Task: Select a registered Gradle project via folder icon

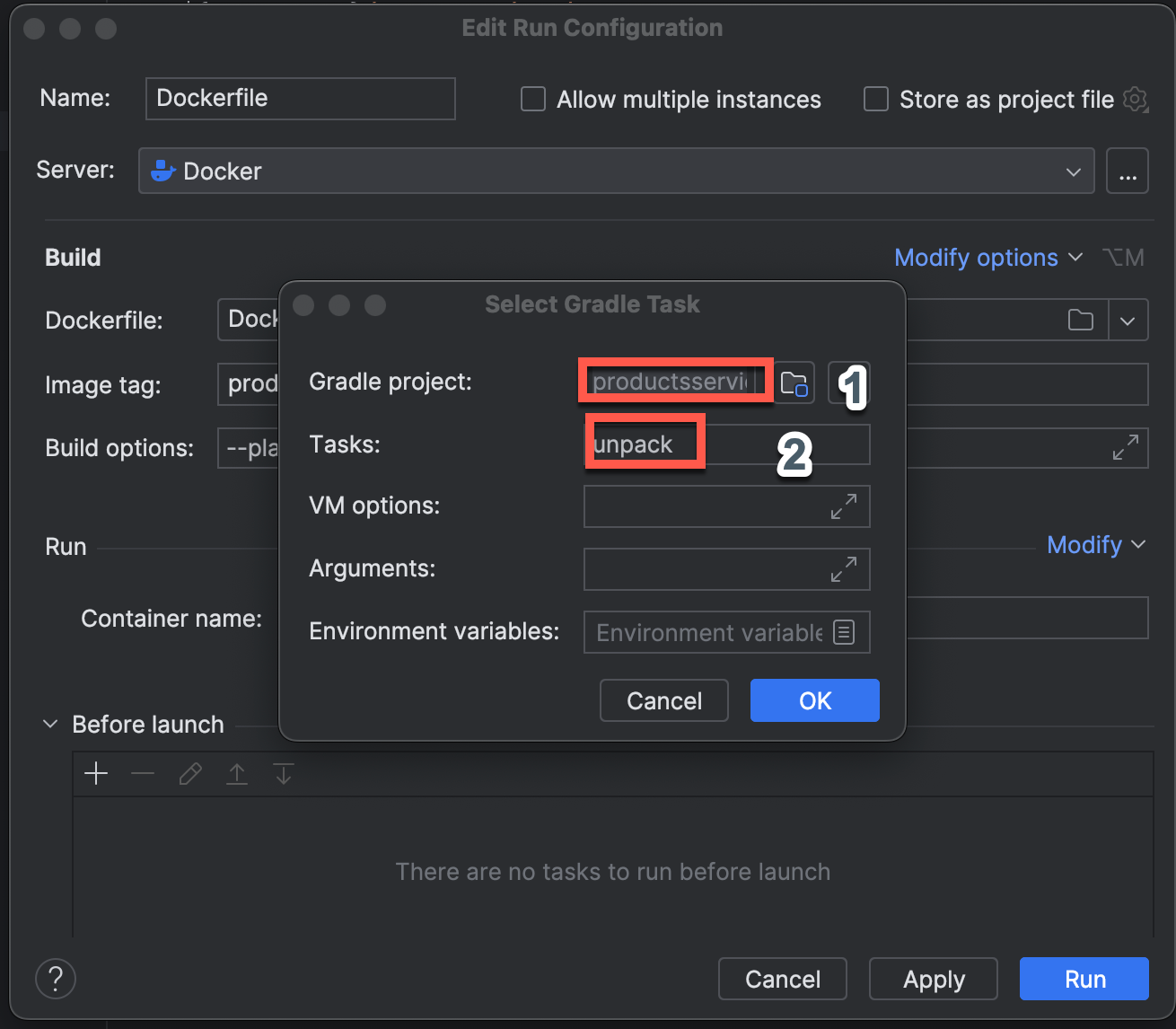Action: pyautogui.click(x=794, y=383)
